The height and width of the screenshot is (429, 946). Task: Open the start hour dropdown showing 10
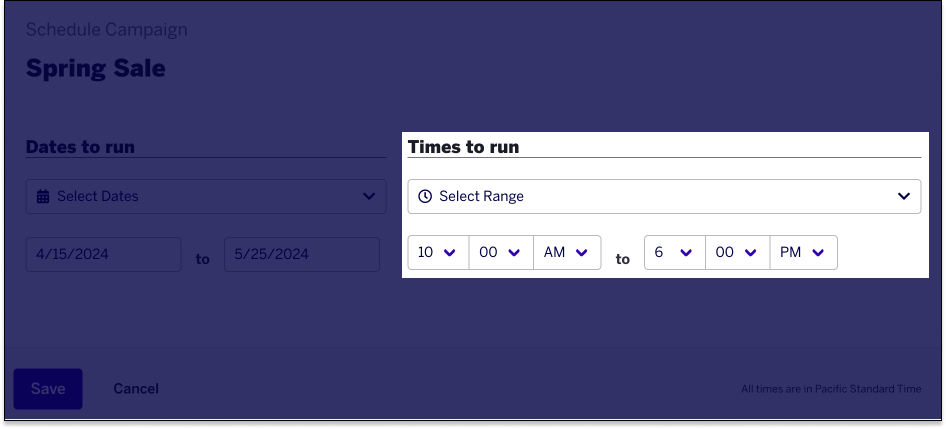point(439,252)
